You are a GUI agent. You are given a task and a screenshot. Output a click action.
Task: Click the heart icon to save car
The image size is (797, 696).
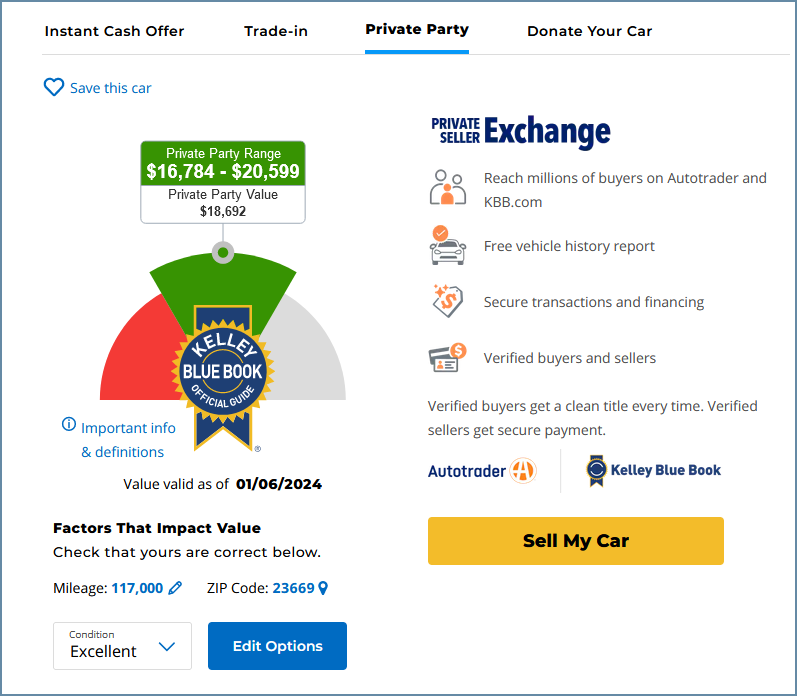point(53,87)
